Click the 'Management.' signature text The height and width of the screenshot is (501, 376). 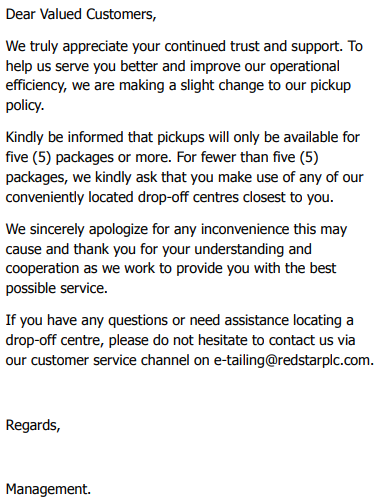(48, 489)
